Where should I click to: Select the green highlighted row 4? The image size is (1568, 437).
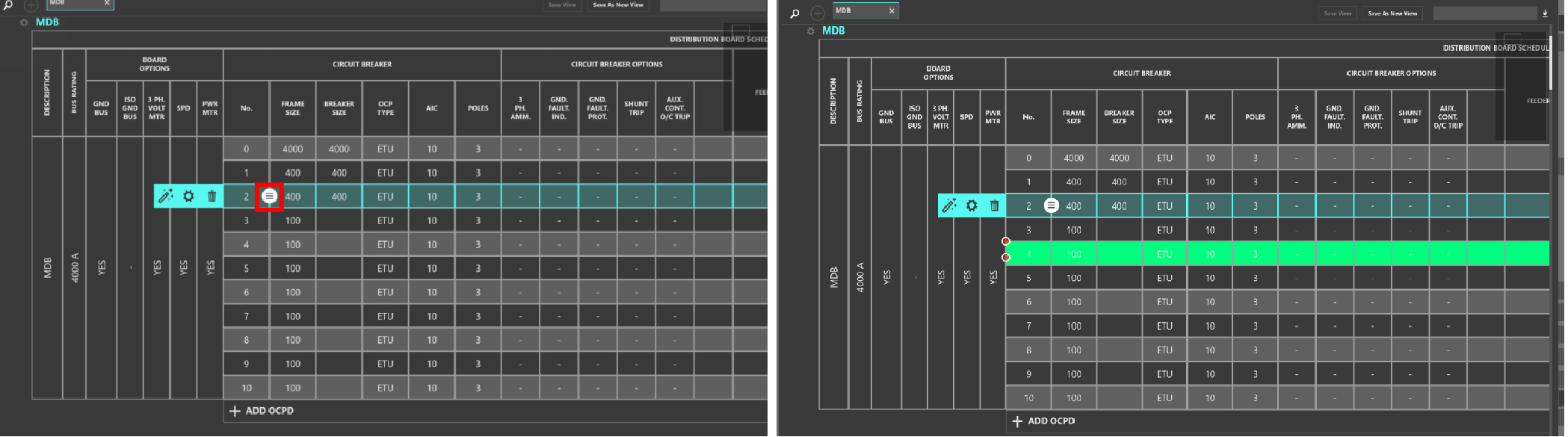(x=1271, y=254)
